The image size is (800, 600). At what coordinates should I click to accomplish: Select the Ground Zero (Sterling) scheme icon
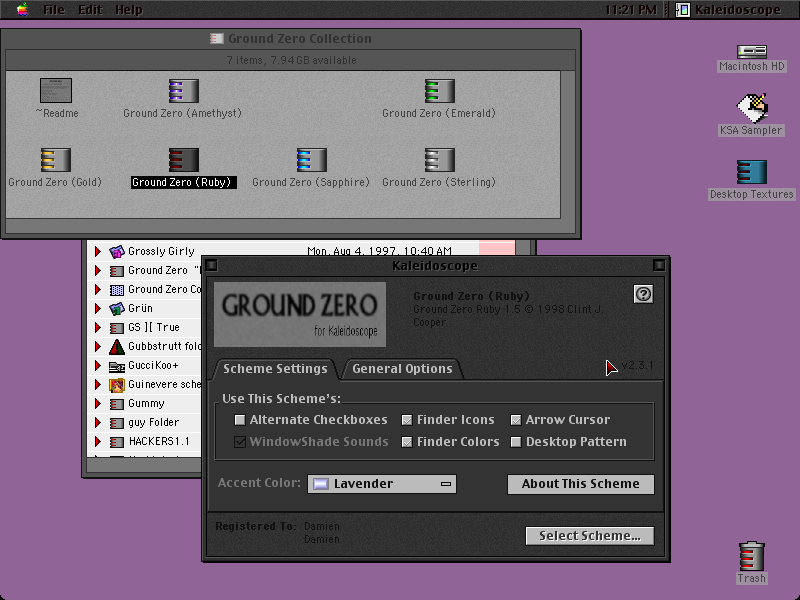click(x=440, y=160)
